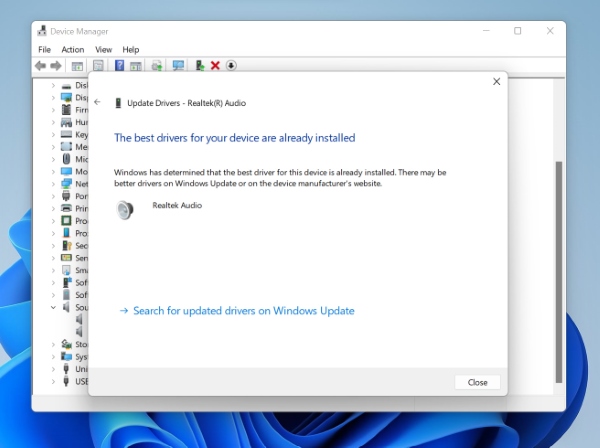600x448 pixels.
Task: Expand the Print queues tree node
Action: [53, 209]
